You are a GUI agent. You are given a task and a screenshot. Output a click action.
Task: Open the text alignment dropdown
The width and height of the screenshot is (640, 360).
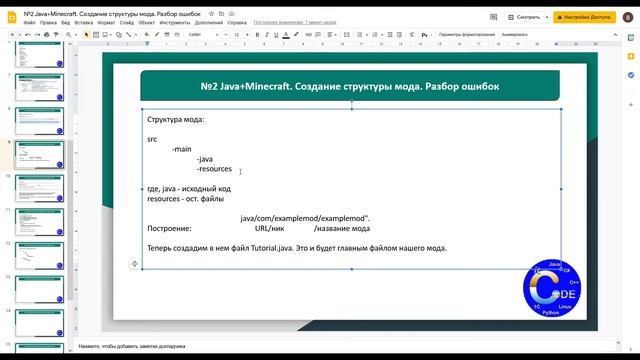(x=332, y=35)
